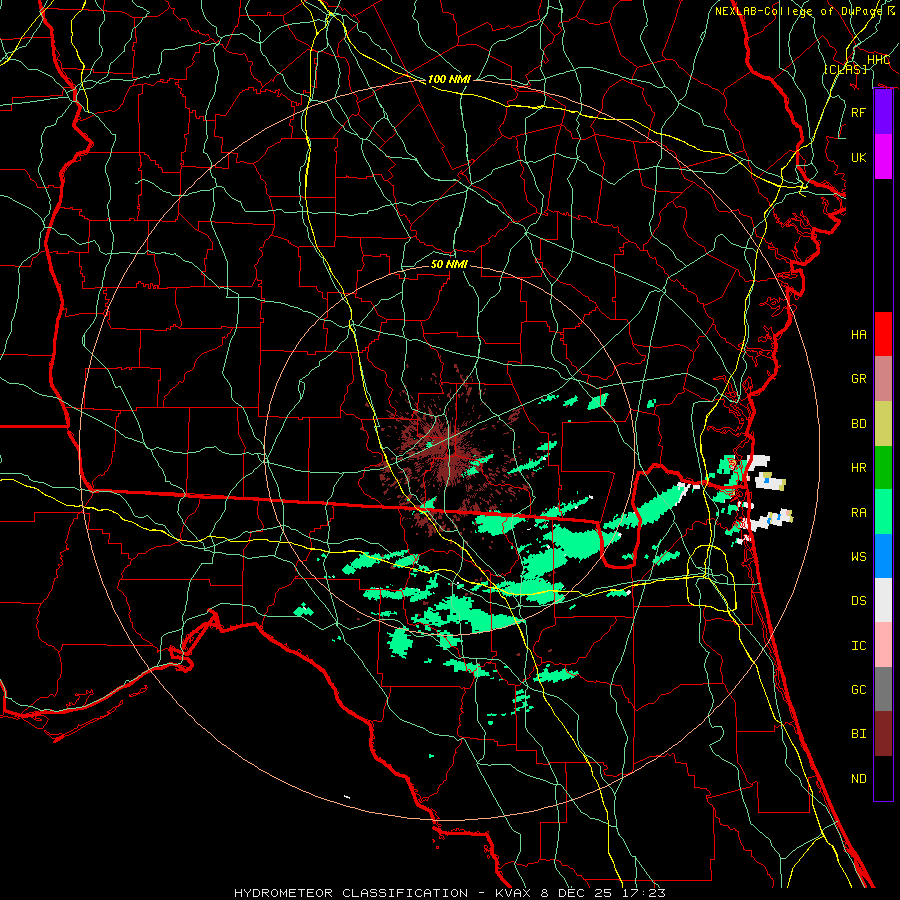Click the BD legend label
900x900 pixels.
coord(859,424)
